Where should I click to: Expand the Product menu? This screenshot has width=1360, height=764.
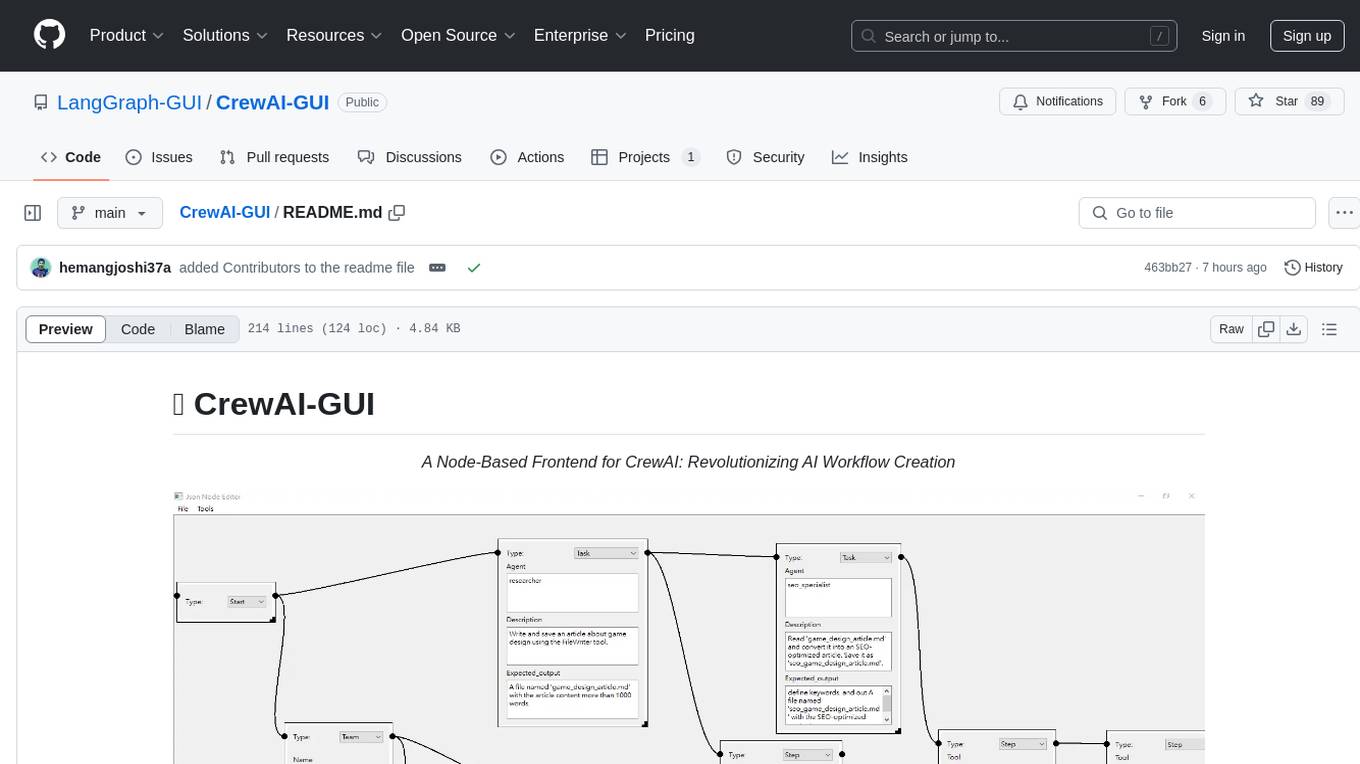tap(127, 35)
